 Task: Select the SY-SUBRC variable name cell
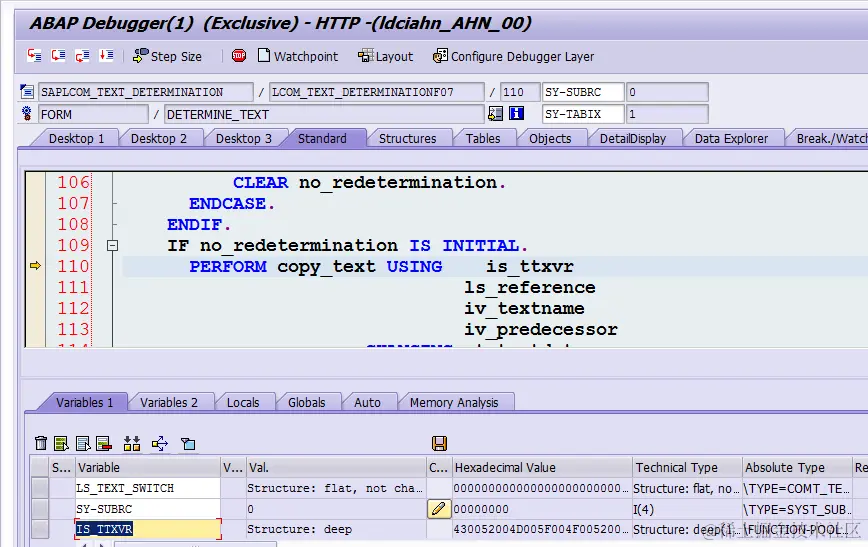click(147, 508)
